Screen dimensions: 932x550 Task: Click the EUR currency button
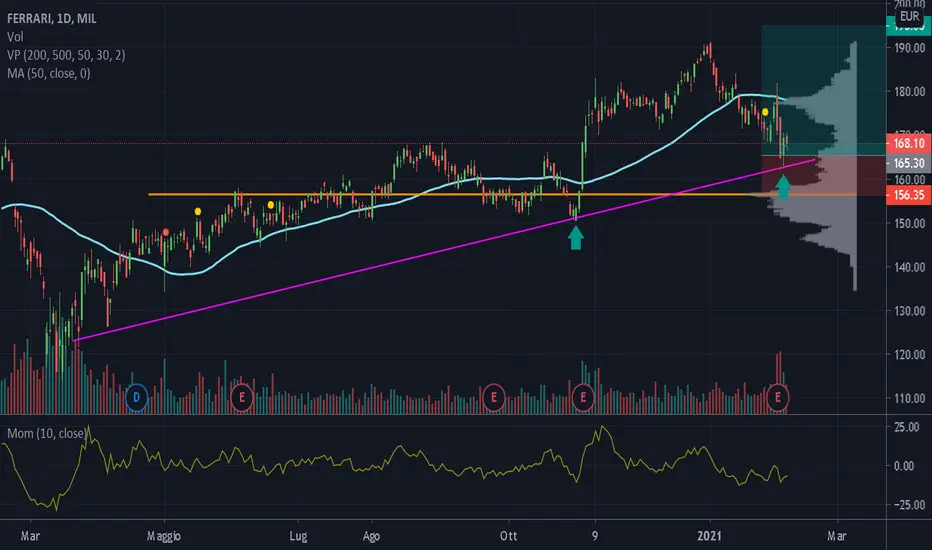pyautogui.click(x=909, y=17)
